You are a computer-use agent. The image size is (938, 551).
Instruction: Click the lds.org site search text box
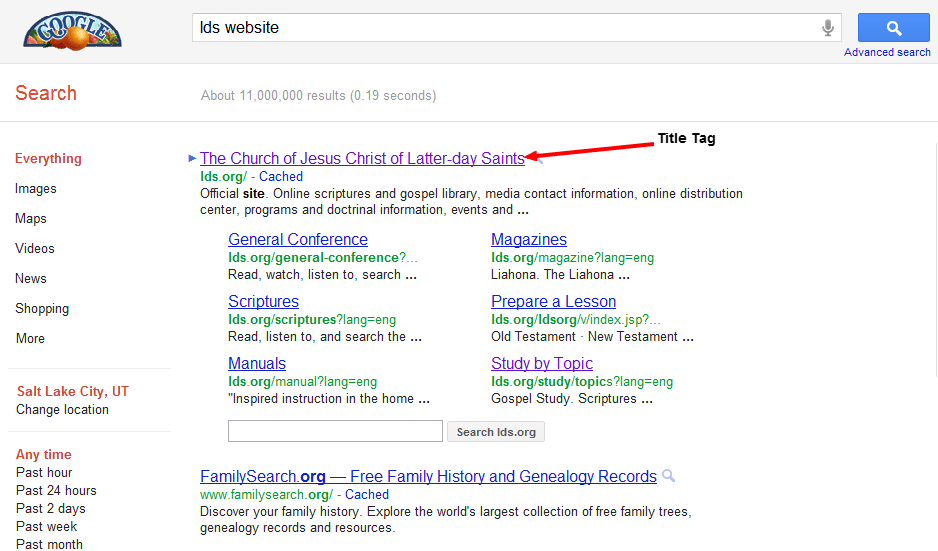tap(335, 432)
